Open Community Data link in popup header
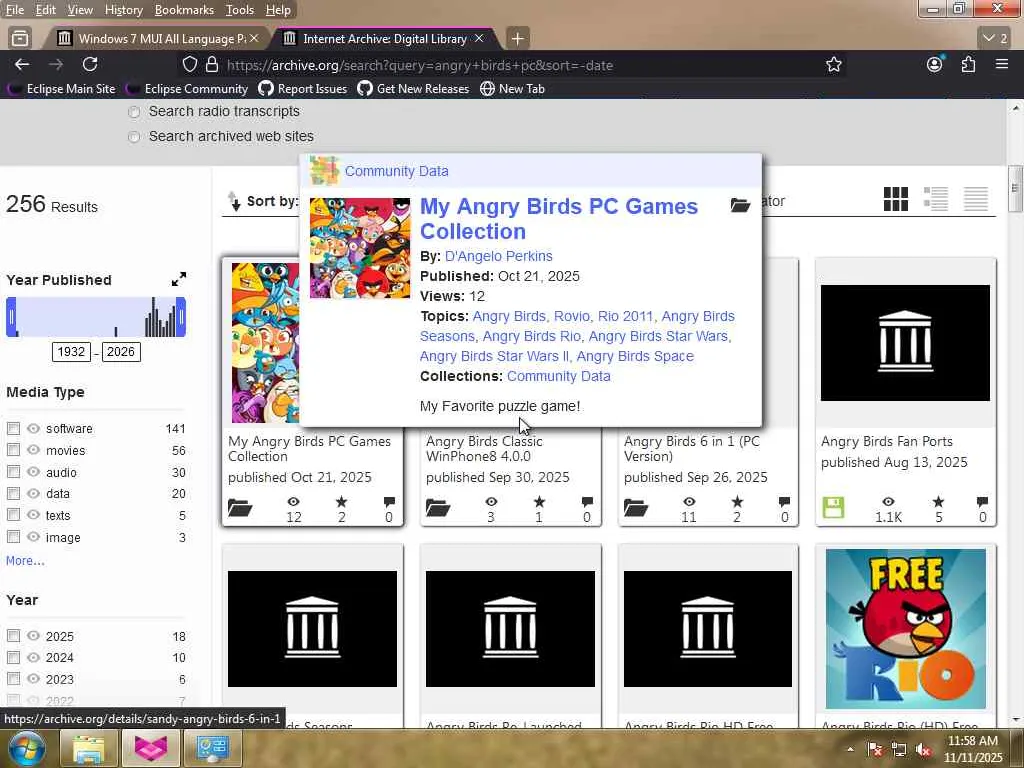The image size is (1024, 768). pos(396,171)
